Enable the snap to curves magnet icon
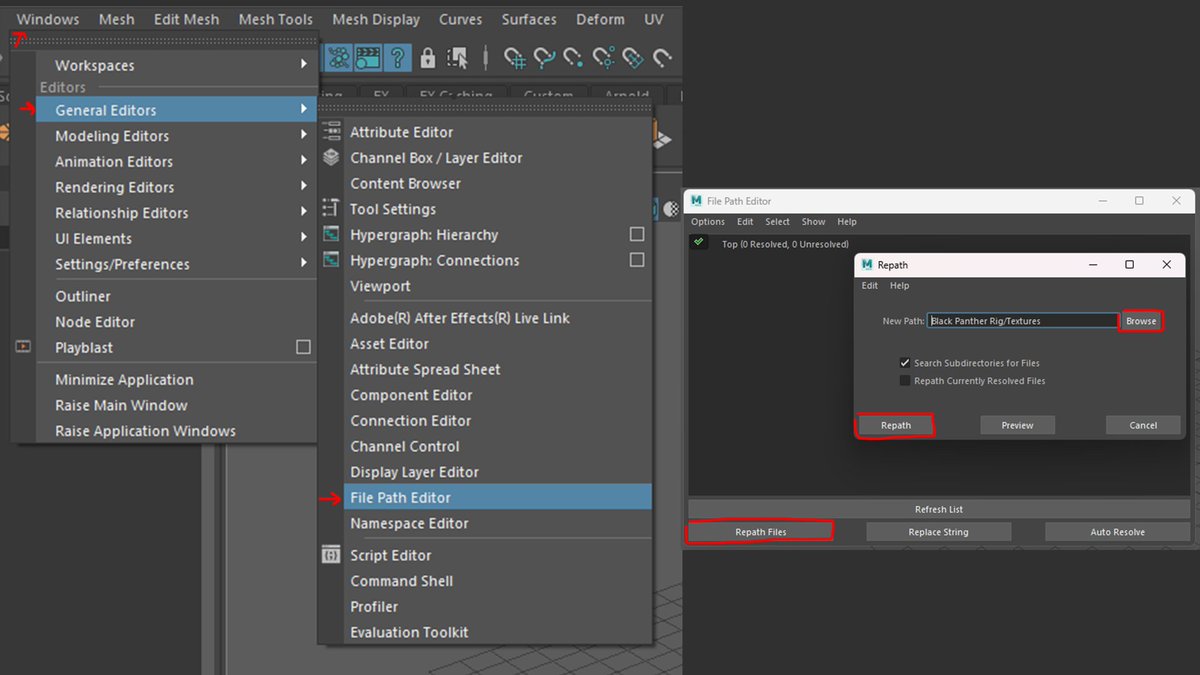Image resolution: width=1200 pixels, height=675 pixels. (x=545, y=58)
